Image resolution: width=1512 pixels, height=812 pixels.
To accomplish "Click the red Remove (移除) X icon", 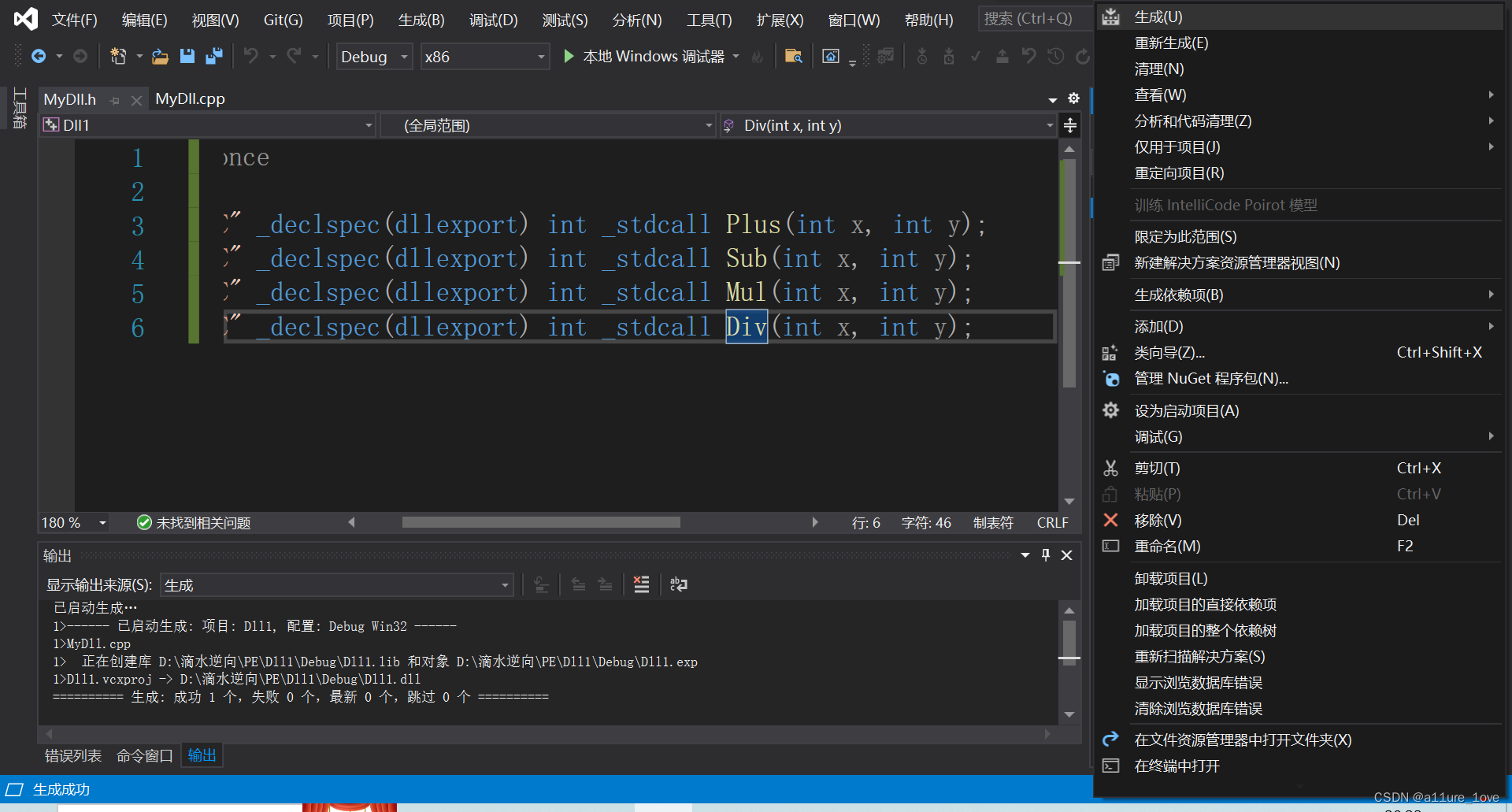I will [1110, 520].
